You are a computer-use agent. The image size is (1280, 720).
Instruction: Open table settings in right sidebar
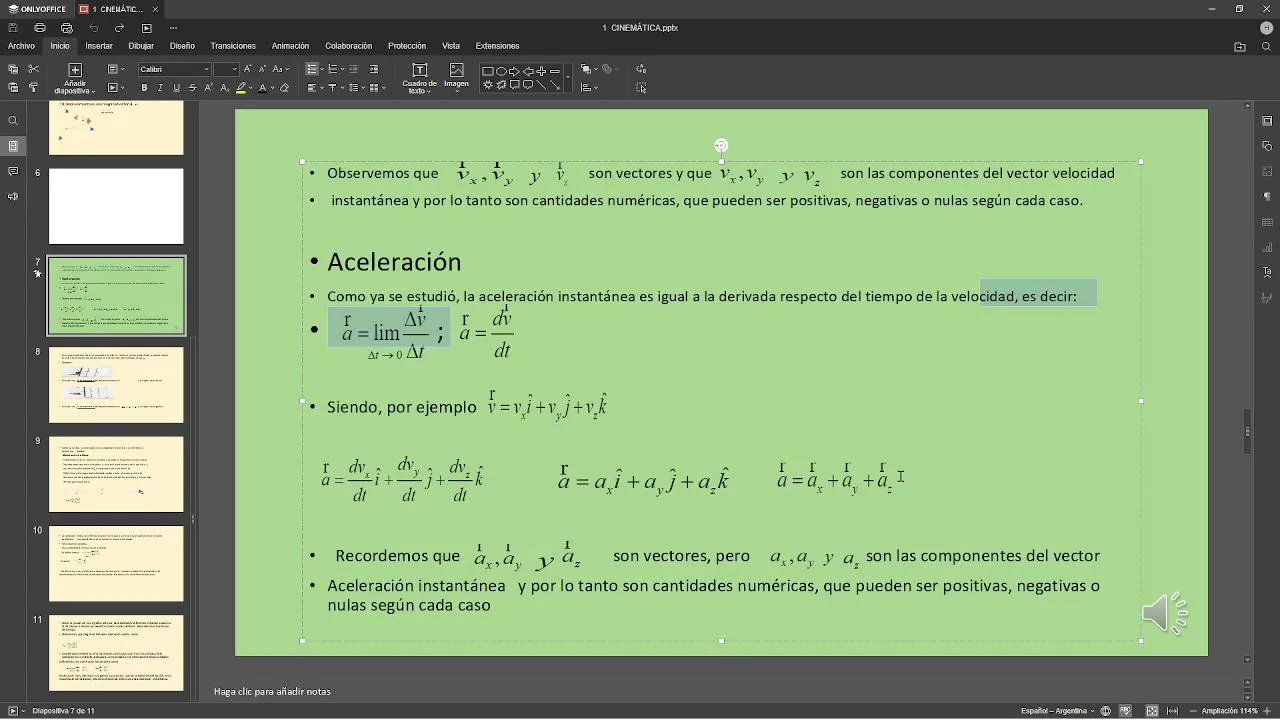pyautogui.click(x=1267, y=222)
